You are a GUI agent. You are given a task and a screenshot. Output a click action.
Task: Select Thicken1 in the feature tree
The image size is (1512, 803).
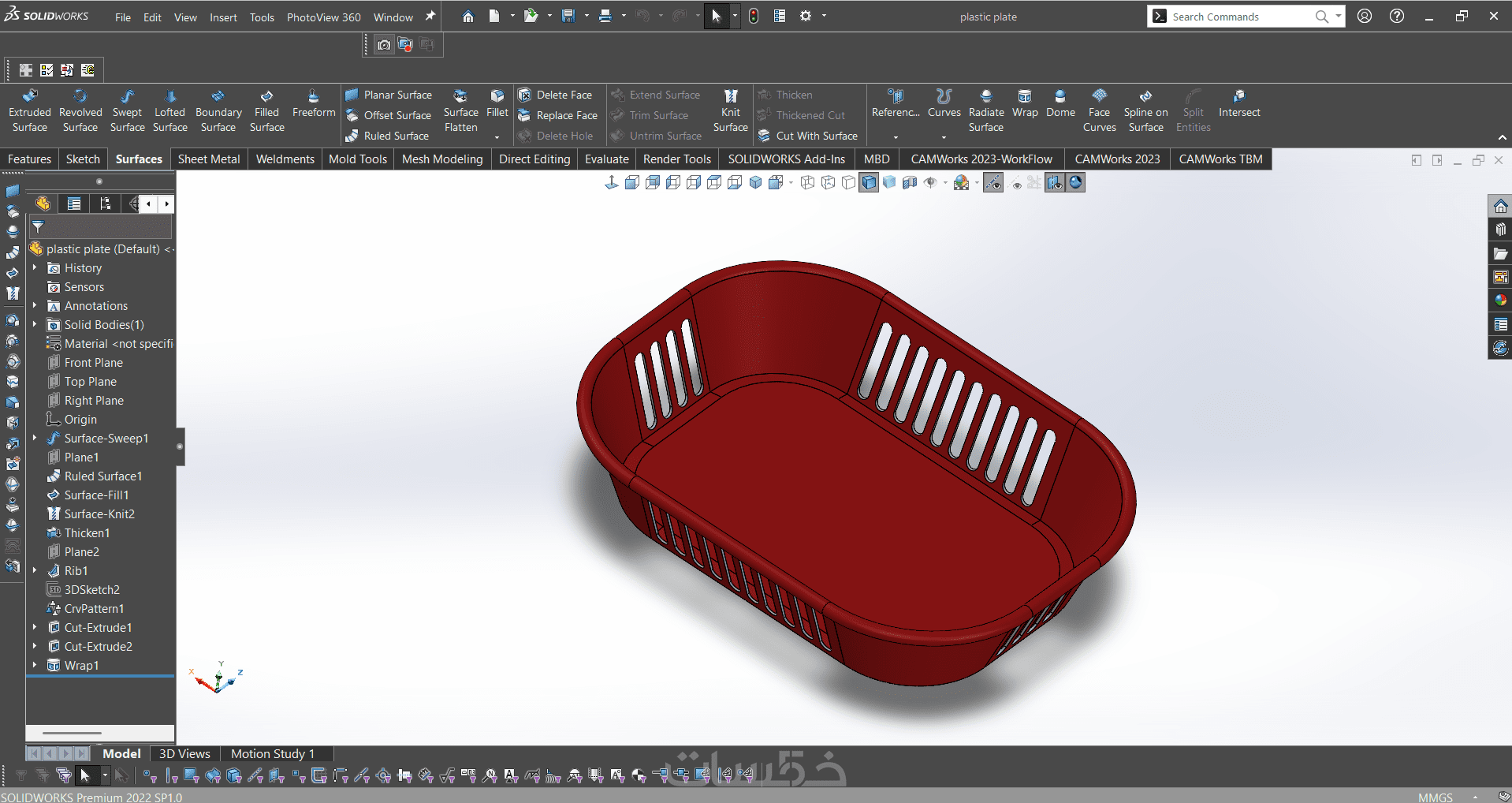[87, 532]
